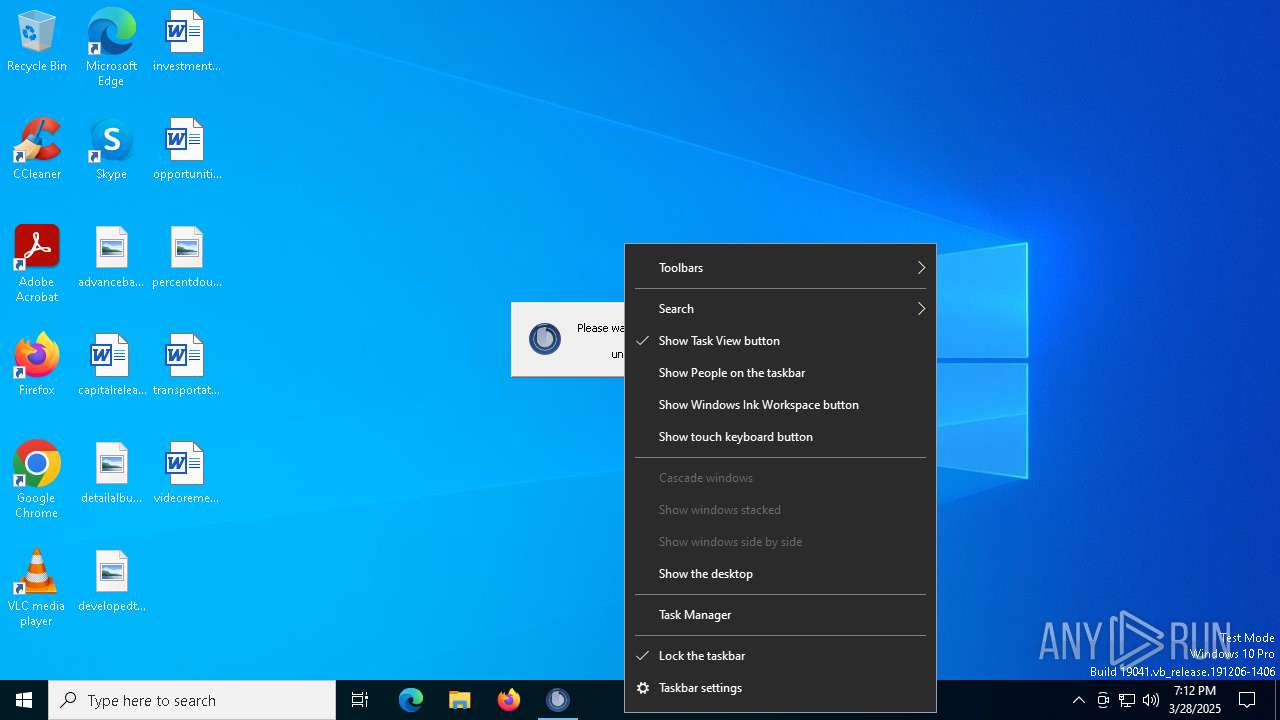Viewport: 1280px width, 720px height.
Task: Select the CCleaner desktop shortcut
Action: pos(37,150)
